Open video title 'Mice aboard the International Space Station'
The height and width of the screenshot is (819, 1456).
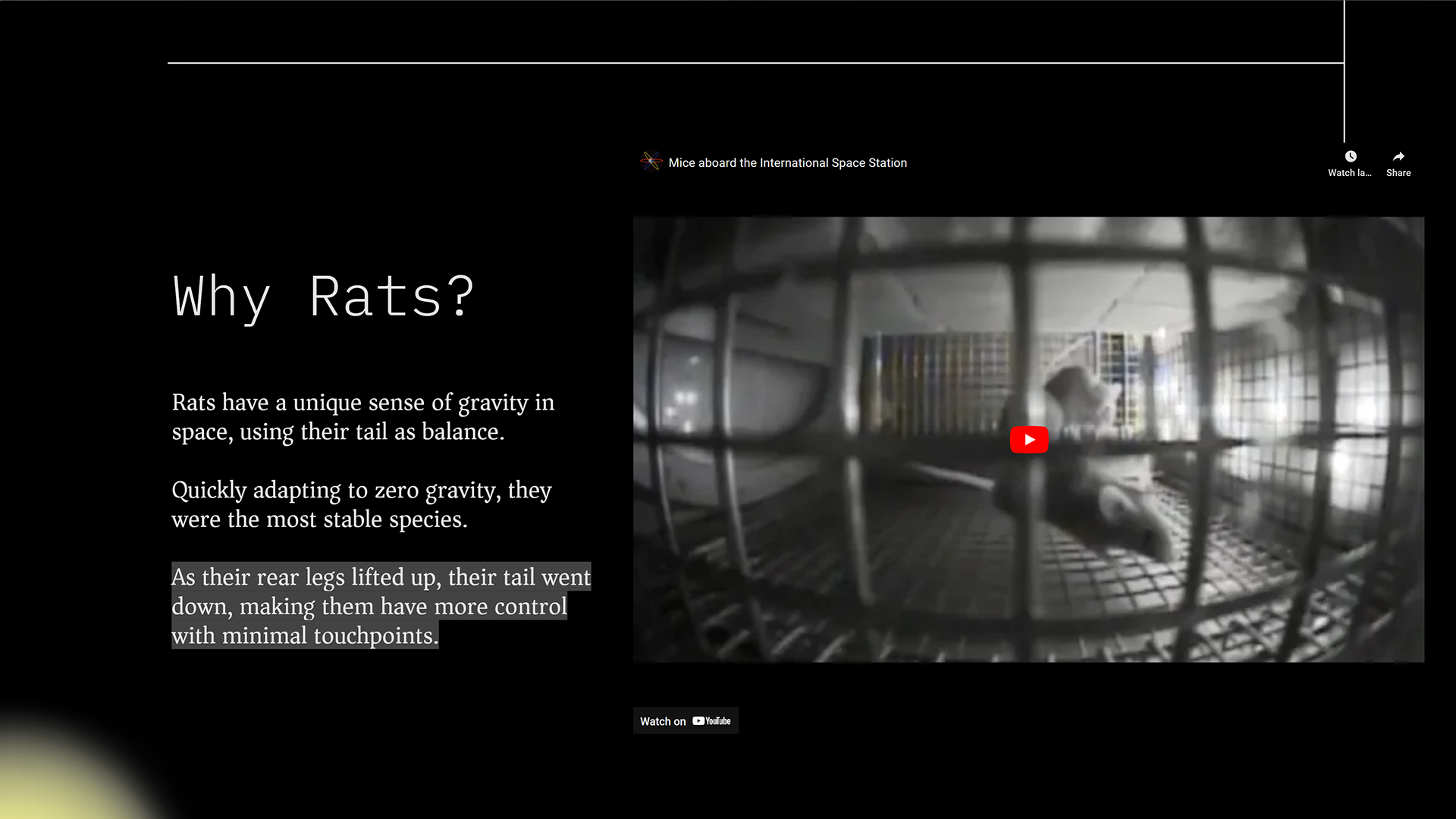[787, 163]
